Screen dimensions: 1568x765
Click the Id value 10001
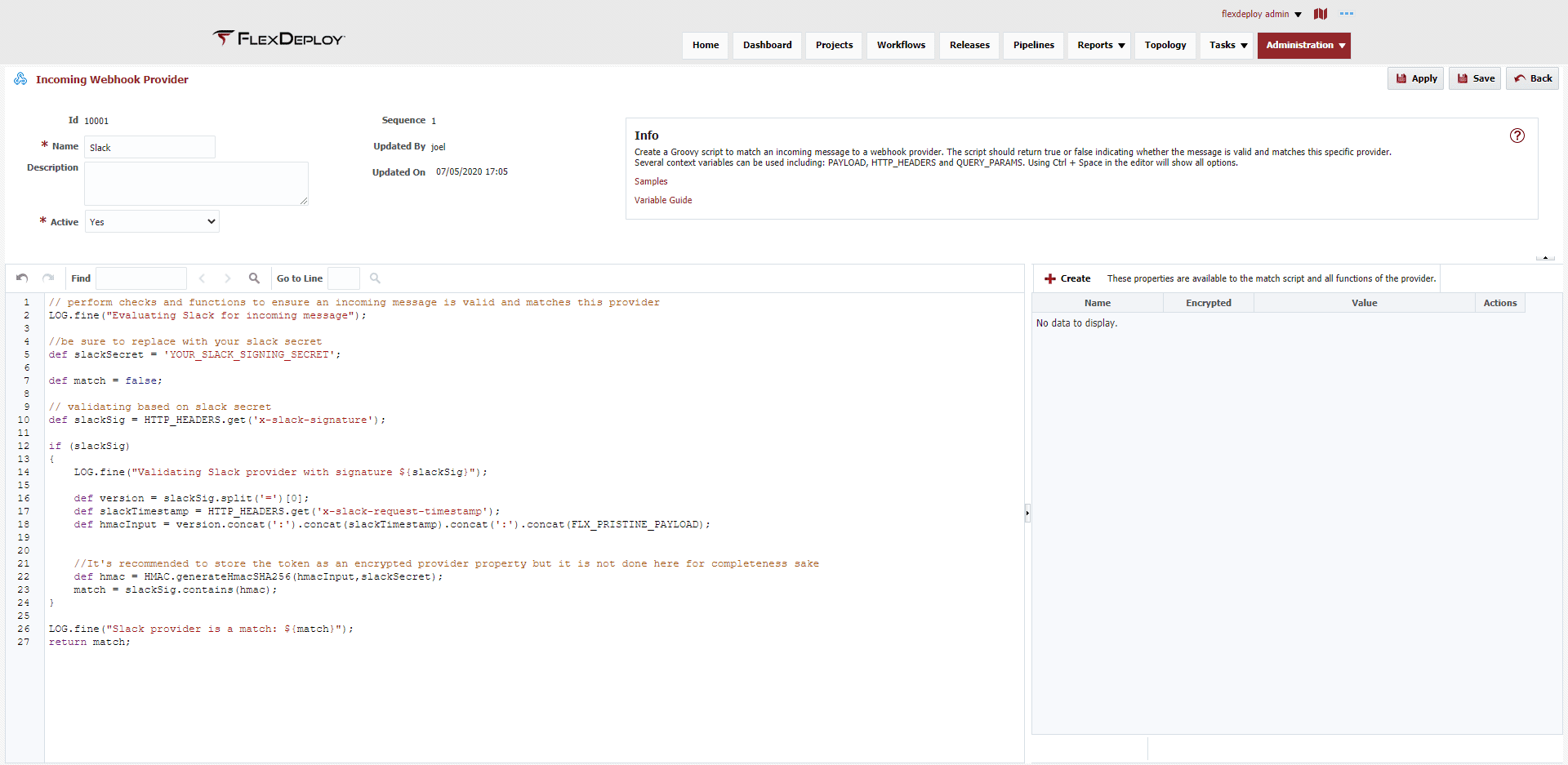point(96,121)
